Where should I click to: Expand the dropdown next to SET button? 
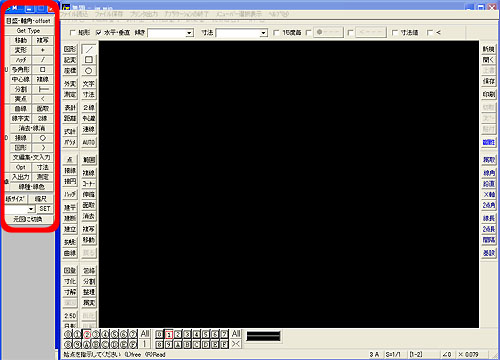pos(31,209)
